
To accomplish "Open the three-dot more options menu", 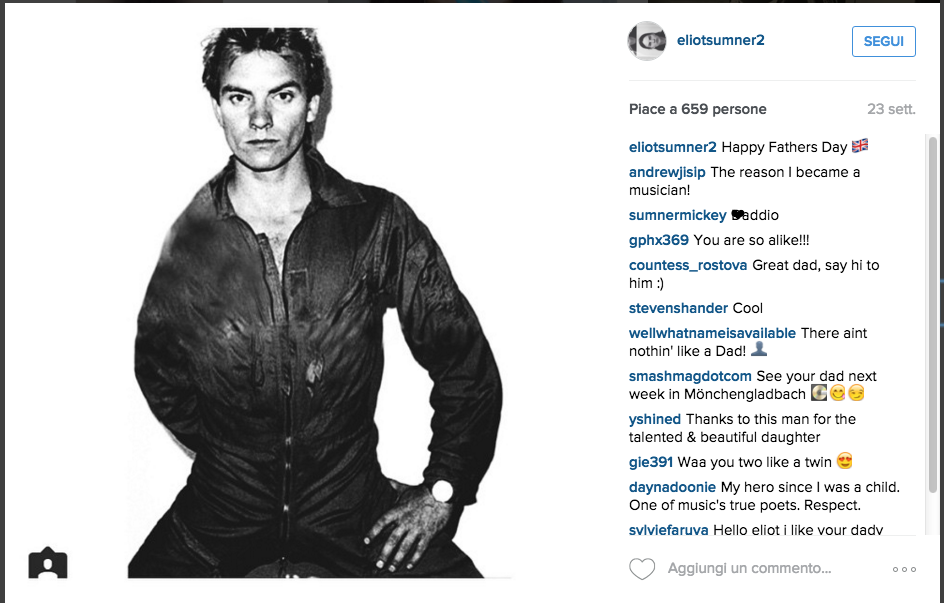I will click(904, 569).
